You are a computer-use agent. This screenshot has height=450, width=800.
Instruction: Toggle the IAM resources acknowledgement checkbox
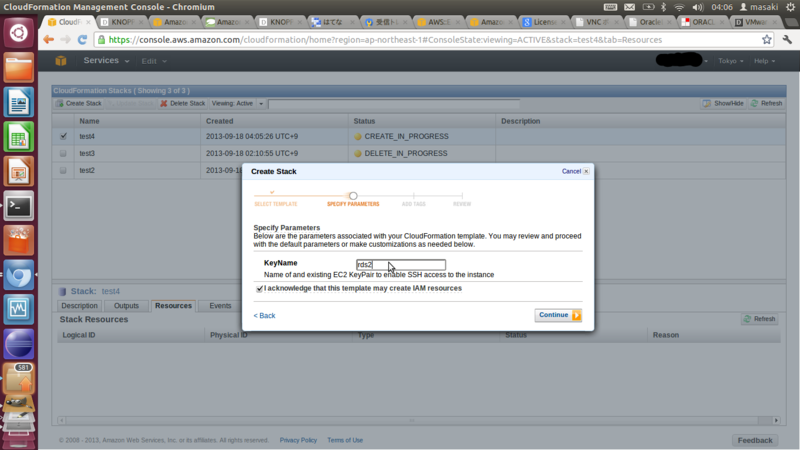[260, 289]
